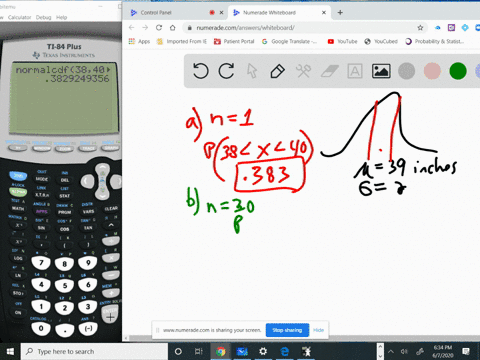The width and height of the screenshot is (480, 360).
Task: Close the Numerade Whiteboard tab
Action: pyautogui.click(x=324, y=13)
